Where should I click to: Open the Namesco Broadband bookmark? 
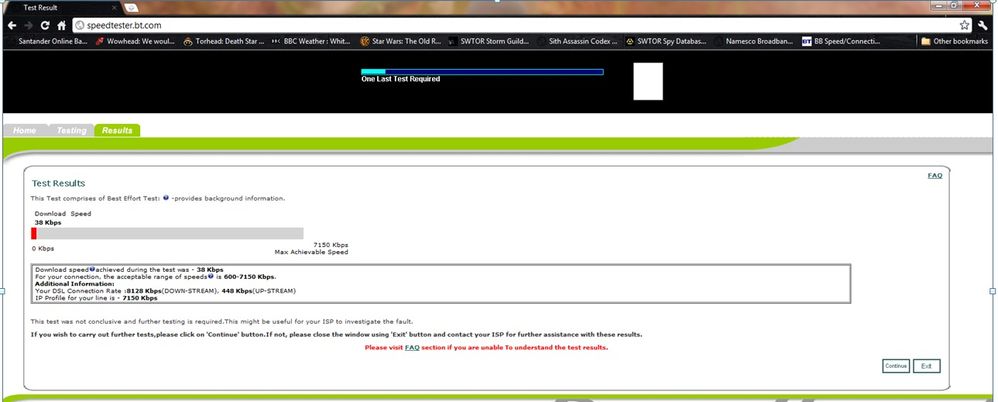[755, 41]
